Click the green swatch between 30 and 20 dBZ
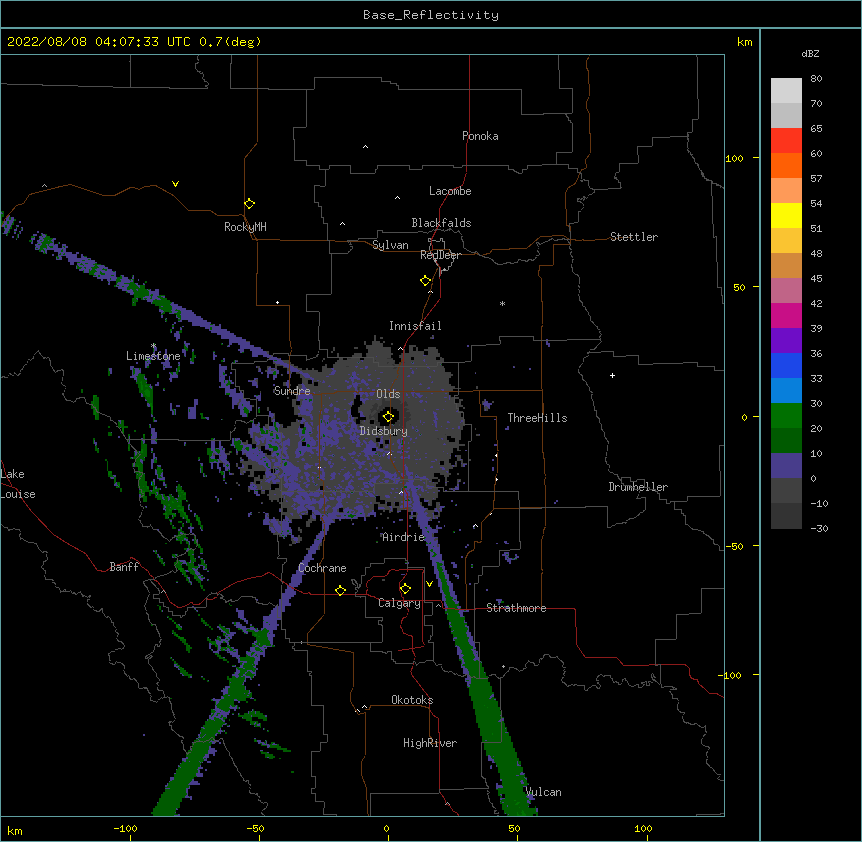Screen dimensions: 862x842 (x=786, y=416)
